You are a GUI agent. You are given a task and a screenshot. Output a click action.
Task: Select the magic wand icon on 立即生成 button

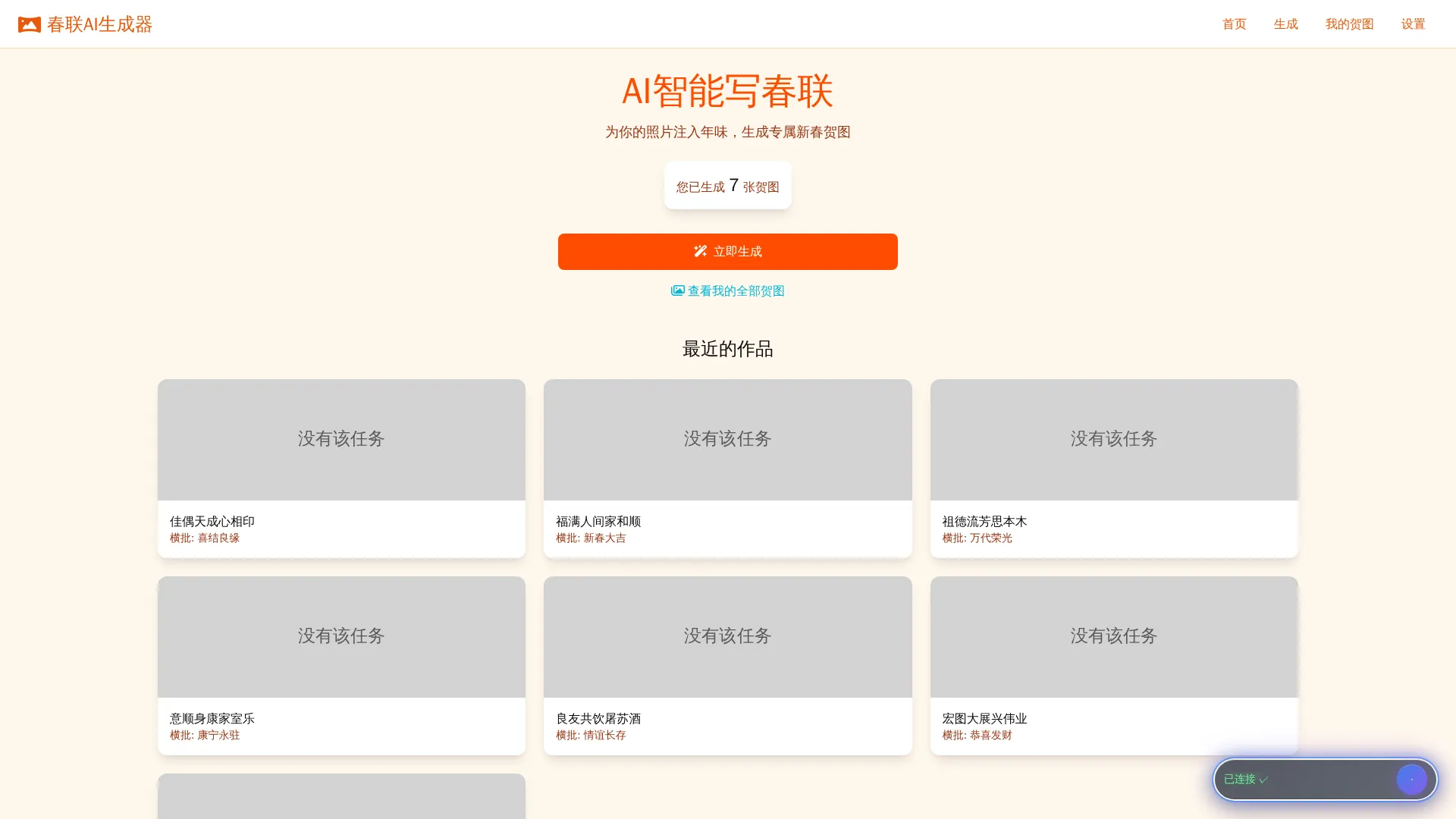click(700, 251)
